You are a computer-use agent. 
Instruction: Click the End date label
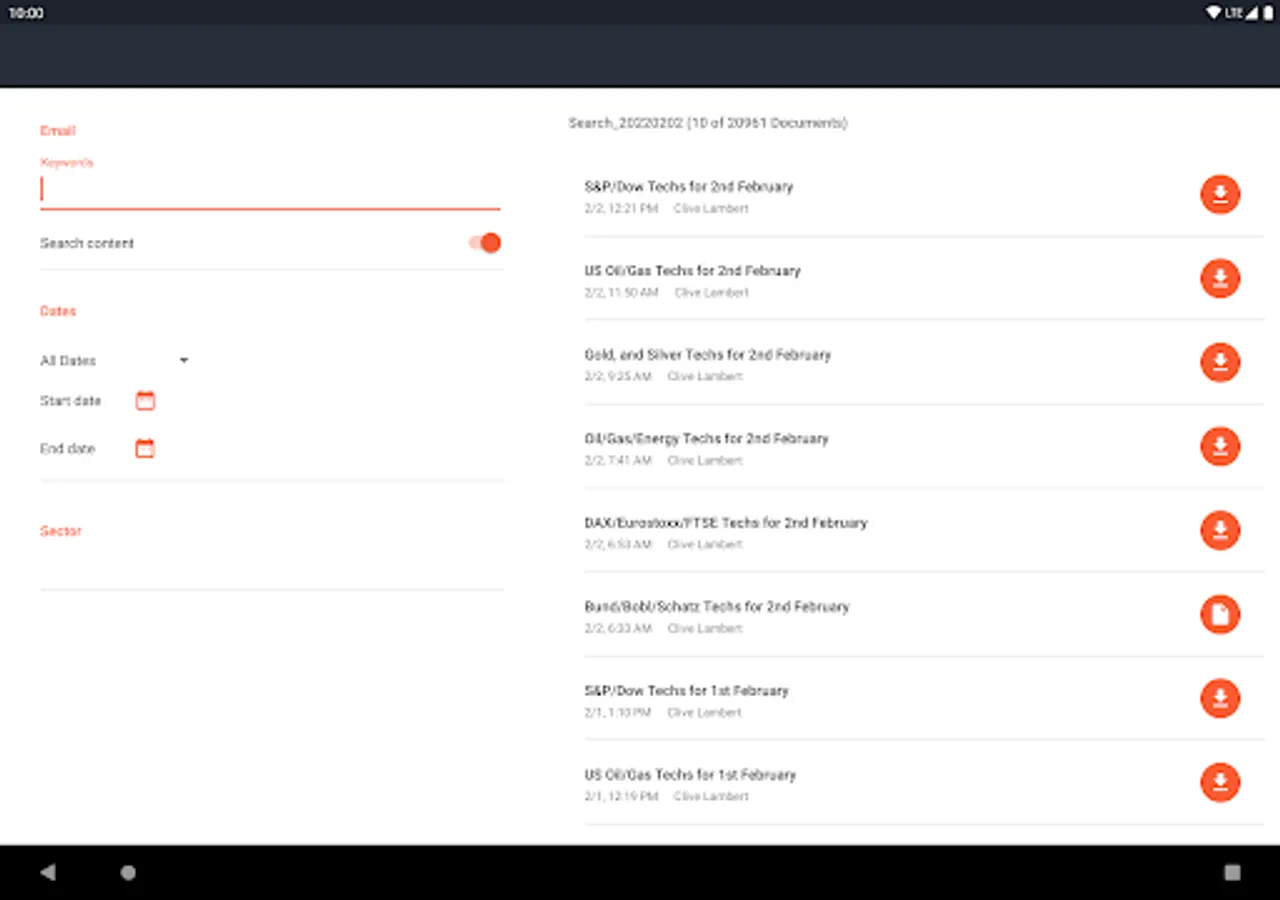pyautogui.click(x=68, y=449)
